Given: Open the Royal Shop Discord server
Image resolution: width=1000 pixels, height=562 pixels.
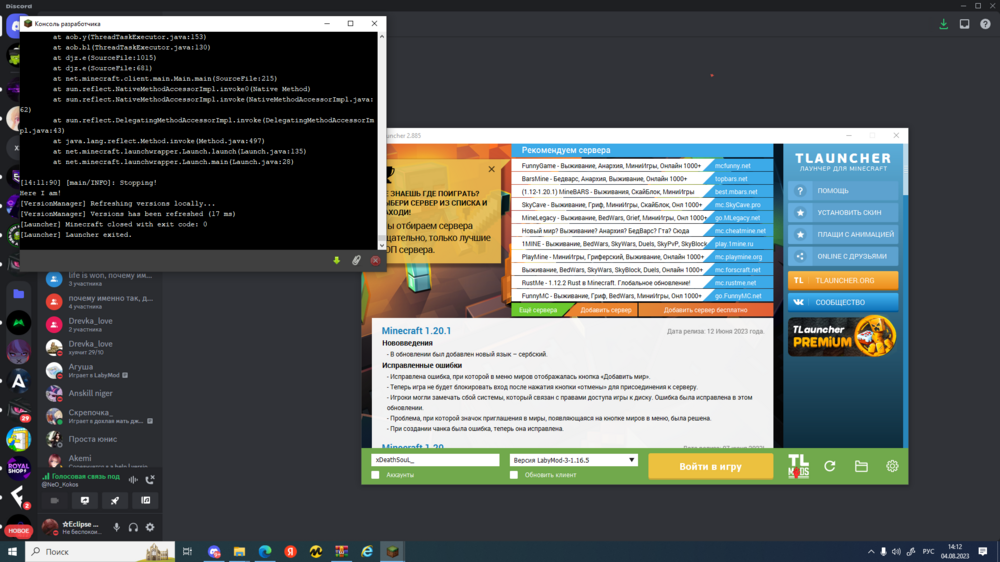Looking at the screenshot, I should [x=18, y=469].
